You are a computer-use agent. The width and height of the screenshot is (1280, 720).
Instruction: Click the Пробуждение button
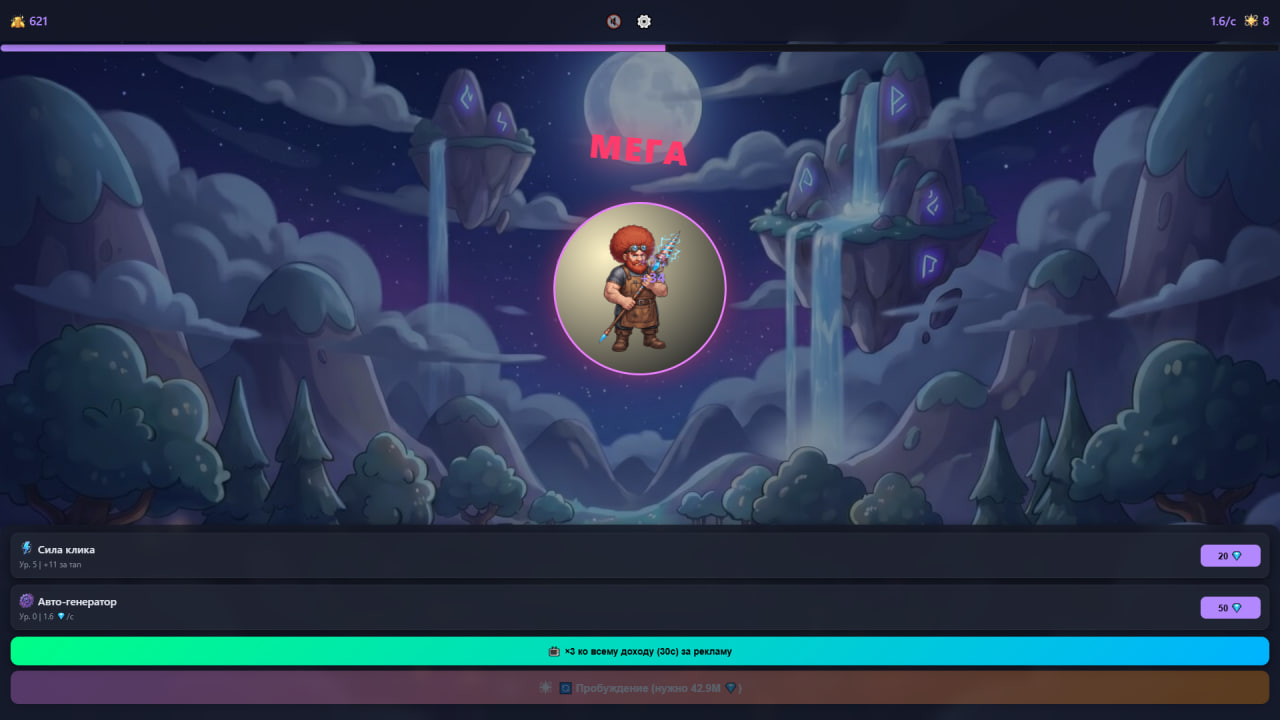(640, 688)
